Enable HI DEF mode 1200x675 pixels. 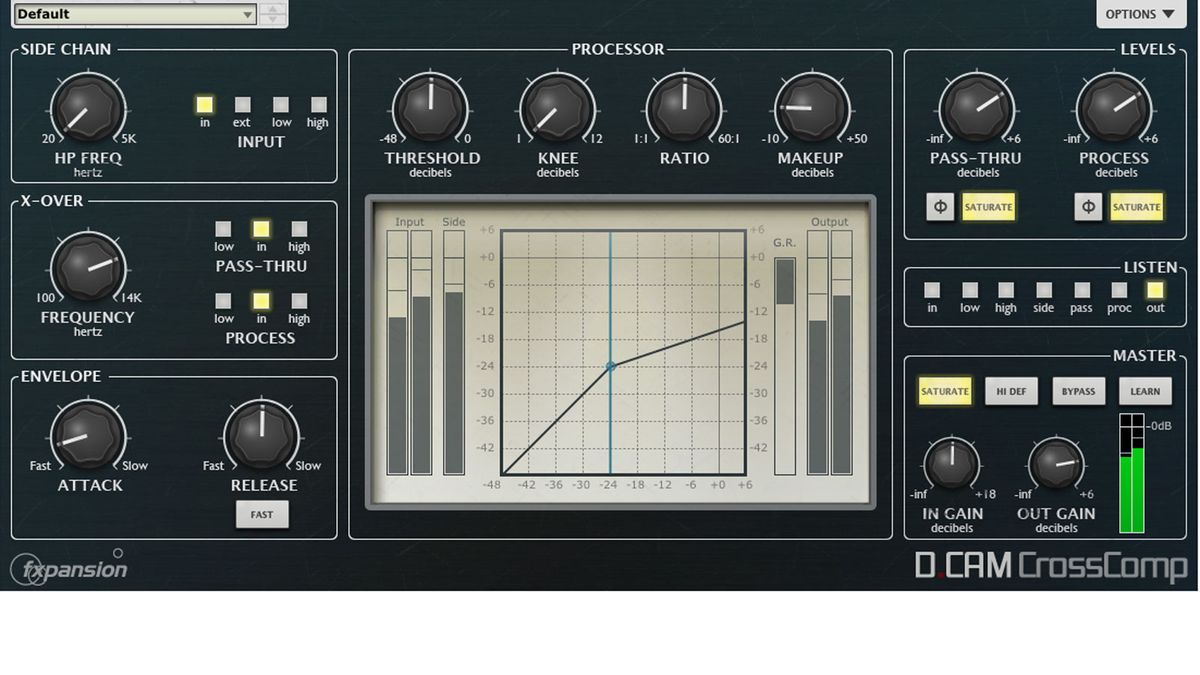click(x=1011, y=391)
